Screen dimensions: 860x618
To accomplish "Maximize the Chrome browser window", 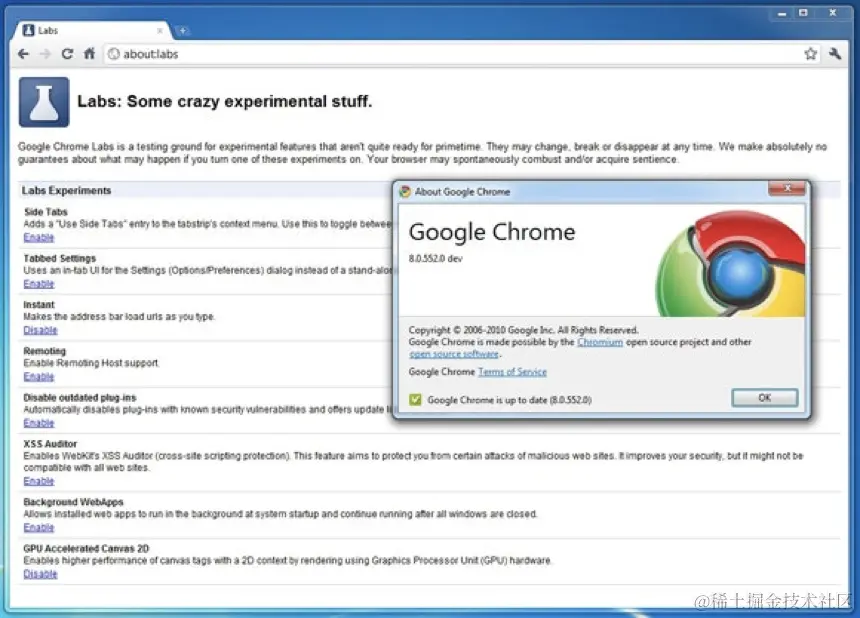I will 804,13.
